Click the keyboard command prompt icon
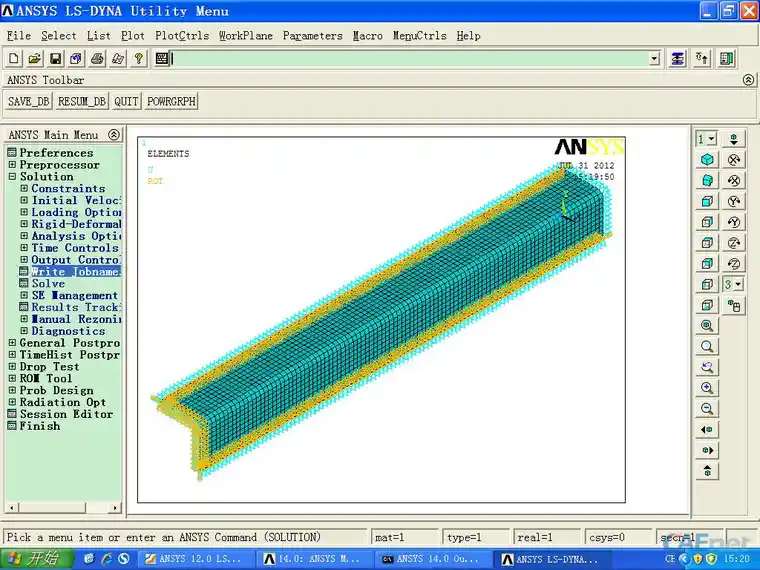Screen dimensions: 760x570 click(162, 59)
